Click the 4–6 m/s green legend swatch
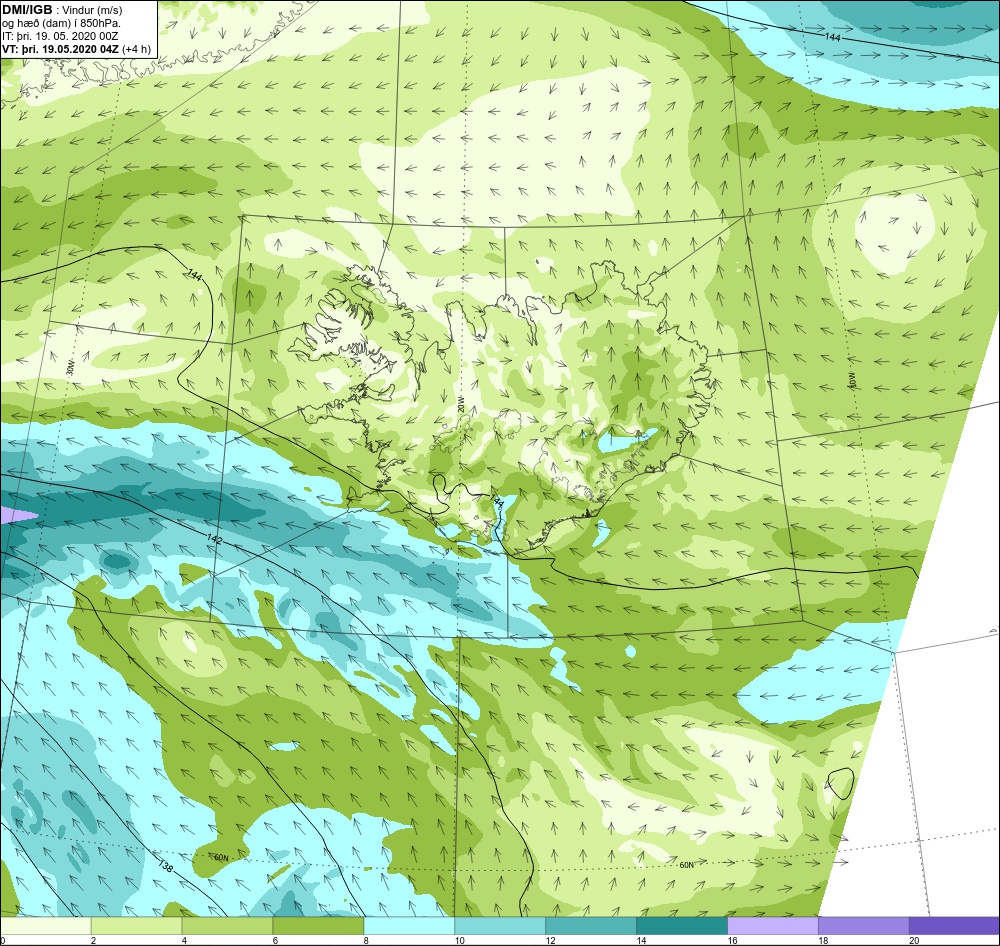Image resolution: width=1000 pixels, height=946 pixels. click(x=227, y=925)
